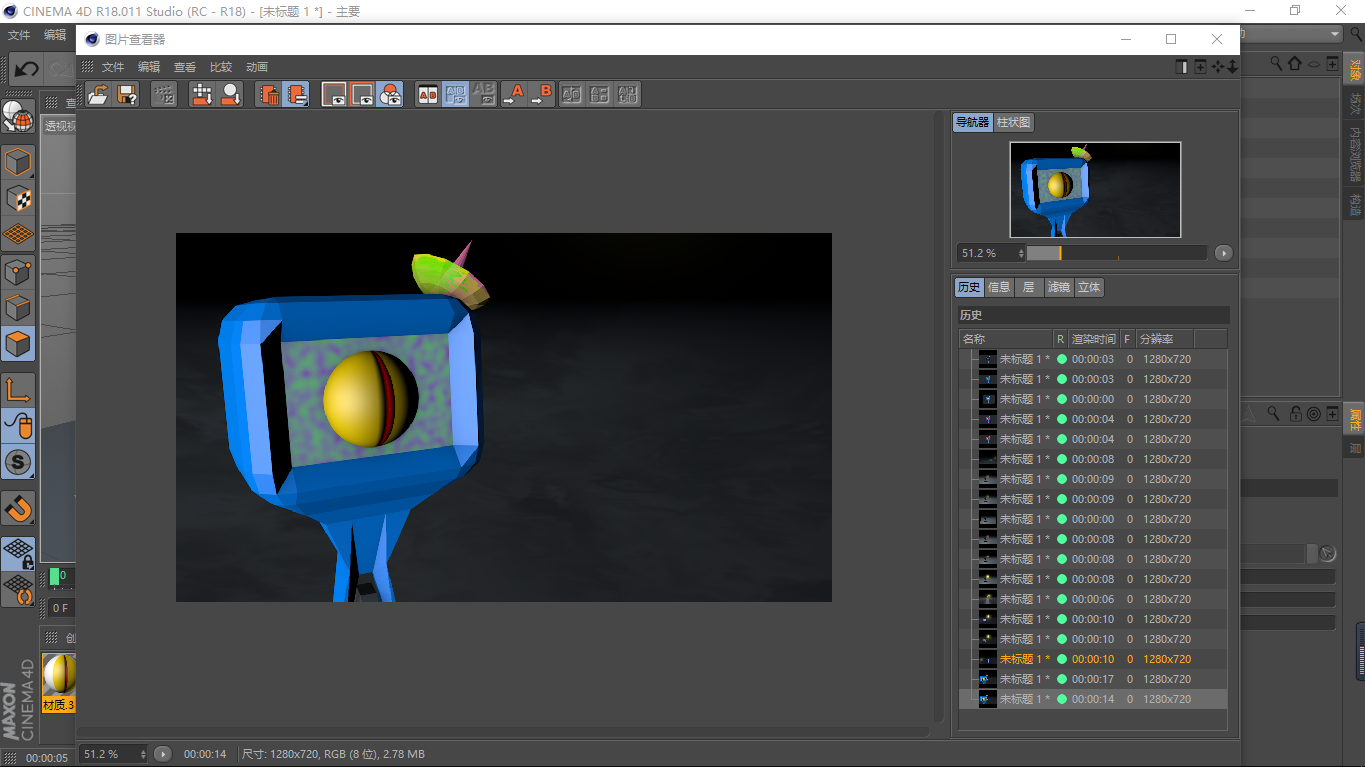Click the Set as A compare icon
The image size is (1365, 767).
click(513, 95)
